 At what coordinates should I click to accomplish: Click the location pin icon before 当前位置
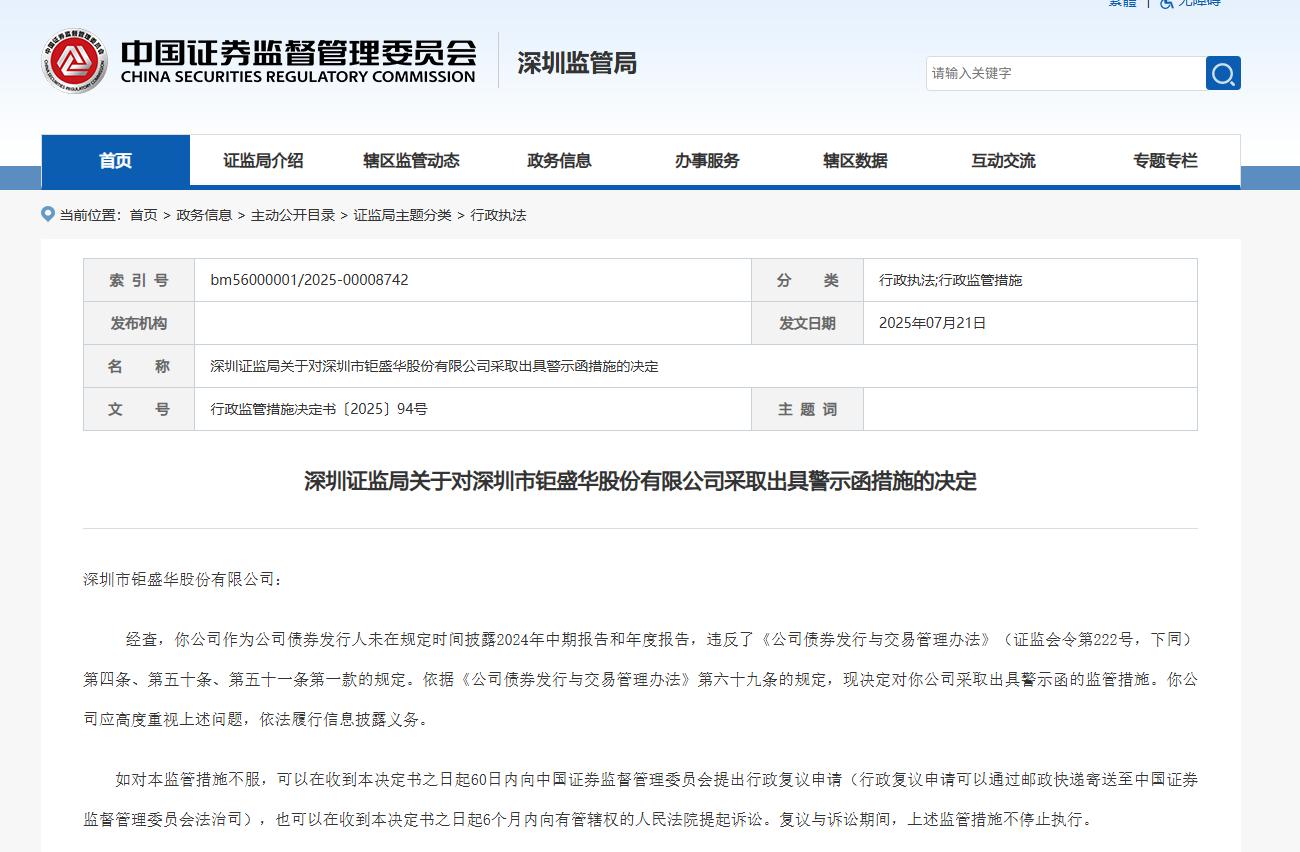[48, 214]
